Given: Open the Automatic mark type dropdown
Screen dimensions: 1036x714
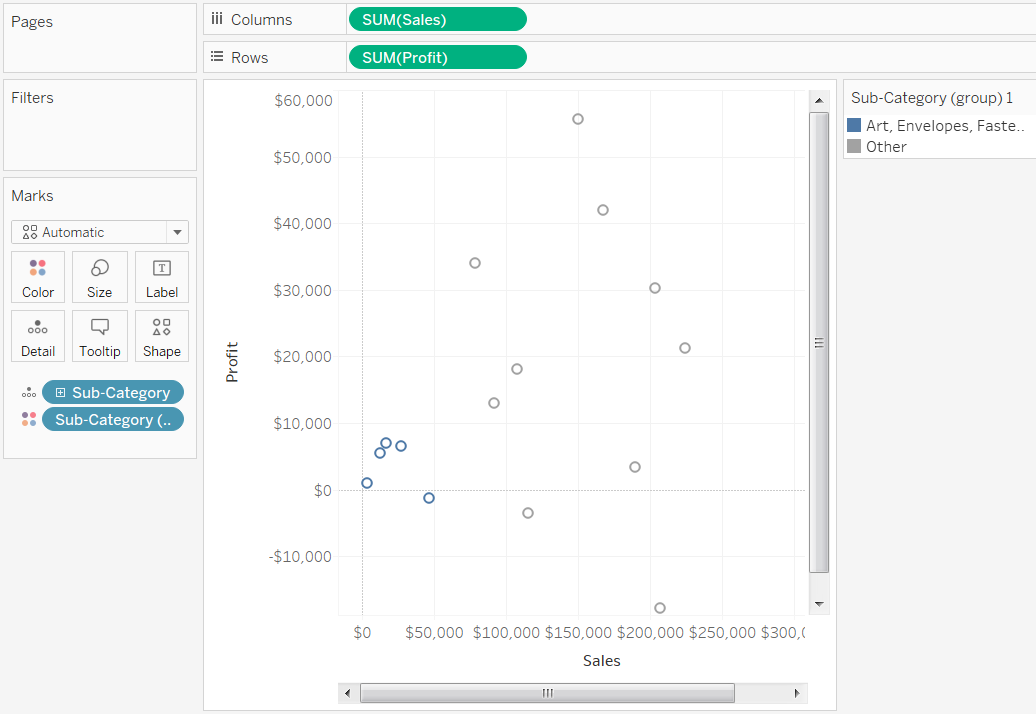Looking at the screenshot, I should point(100,232).
